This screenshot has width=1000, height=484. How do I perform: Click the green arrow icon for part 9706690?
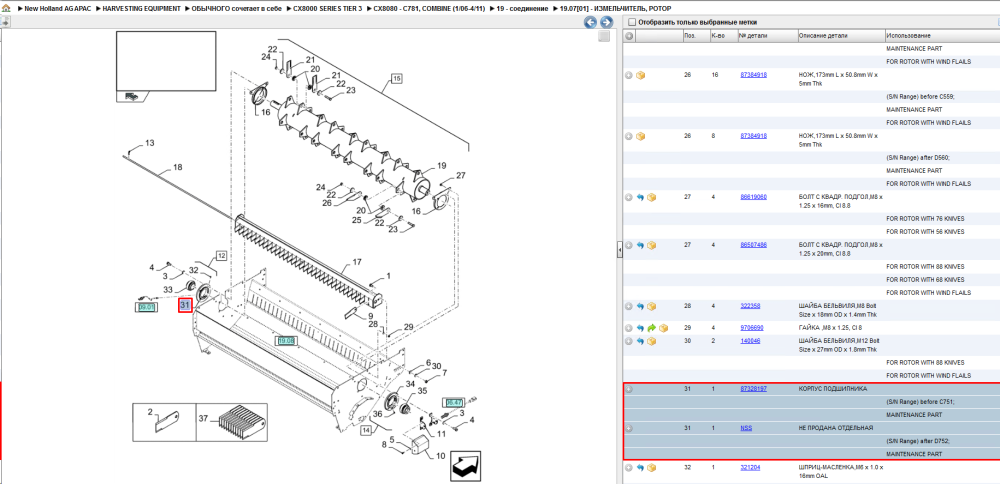(x=652, y=328)
